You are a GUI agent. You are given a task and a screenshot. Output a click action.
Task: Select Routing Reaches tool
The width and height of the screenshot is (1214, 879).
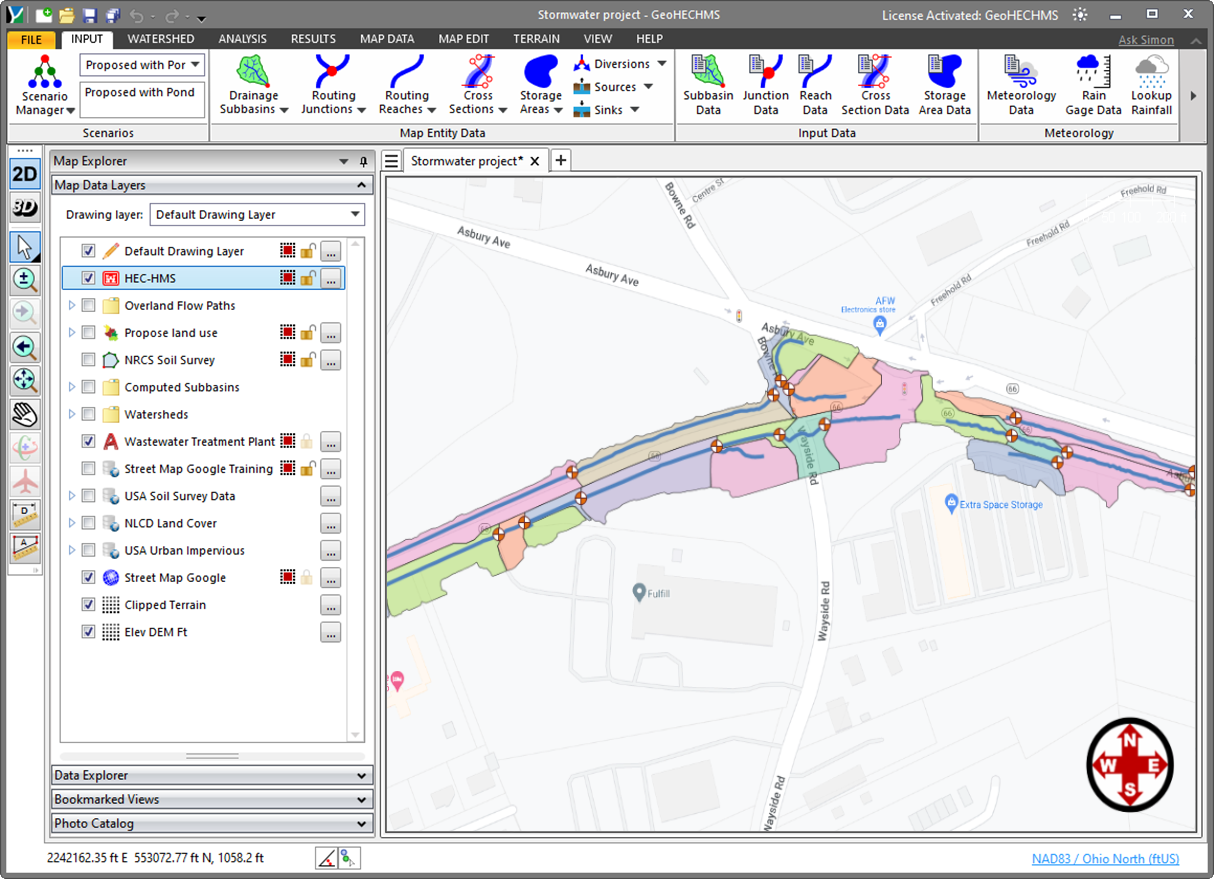pyautogui.click(x=407, y=86)
